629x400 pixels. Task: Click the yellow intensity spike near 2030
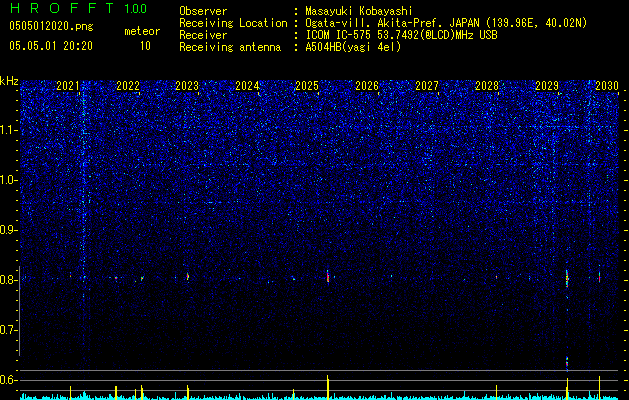[599, 388]
